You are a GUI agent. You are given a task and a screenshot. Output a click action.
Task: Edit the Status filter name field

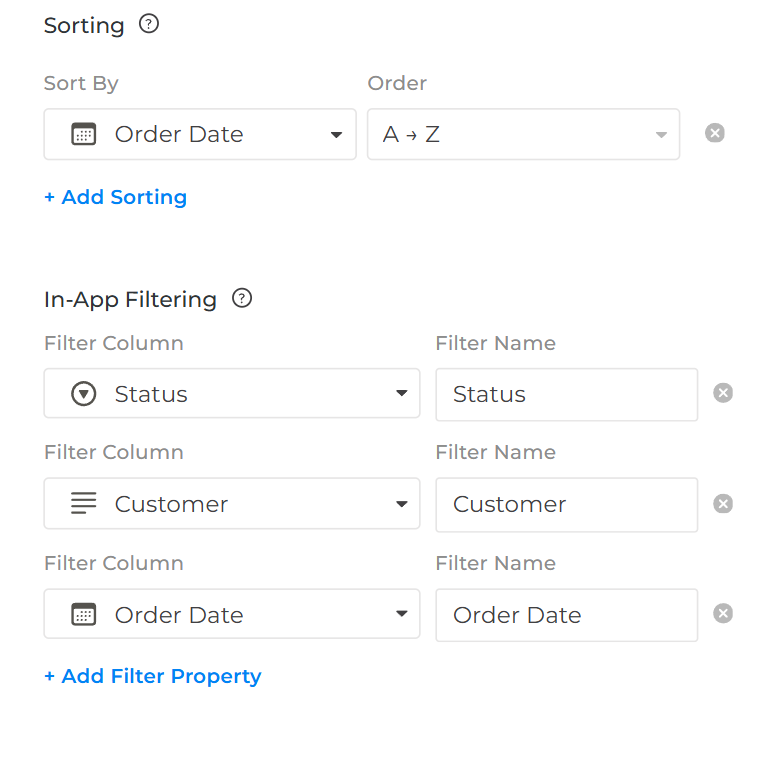coord(566,394)
